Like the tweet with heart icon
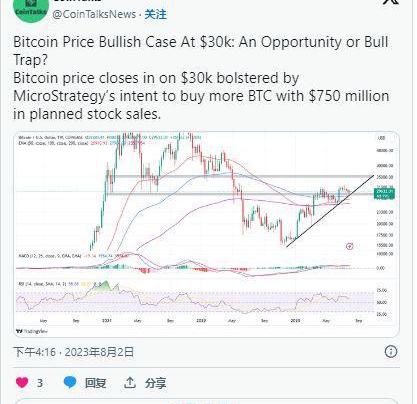The width and height of the screenshot is (417, 404). point(22,382)
